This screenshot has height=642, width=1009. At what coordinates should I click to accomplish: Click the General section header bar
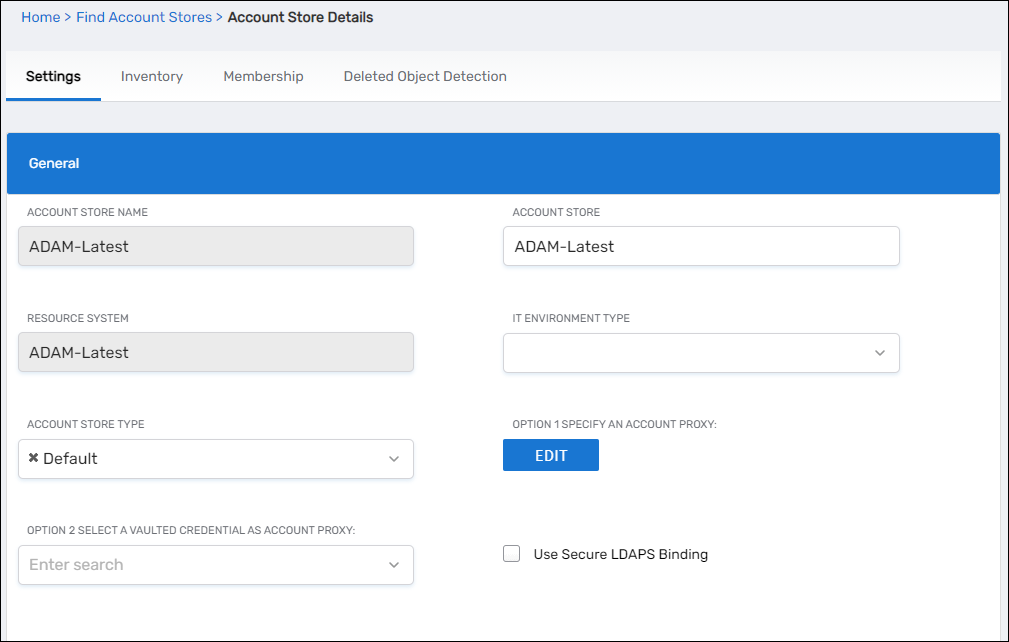click(503, 163)
